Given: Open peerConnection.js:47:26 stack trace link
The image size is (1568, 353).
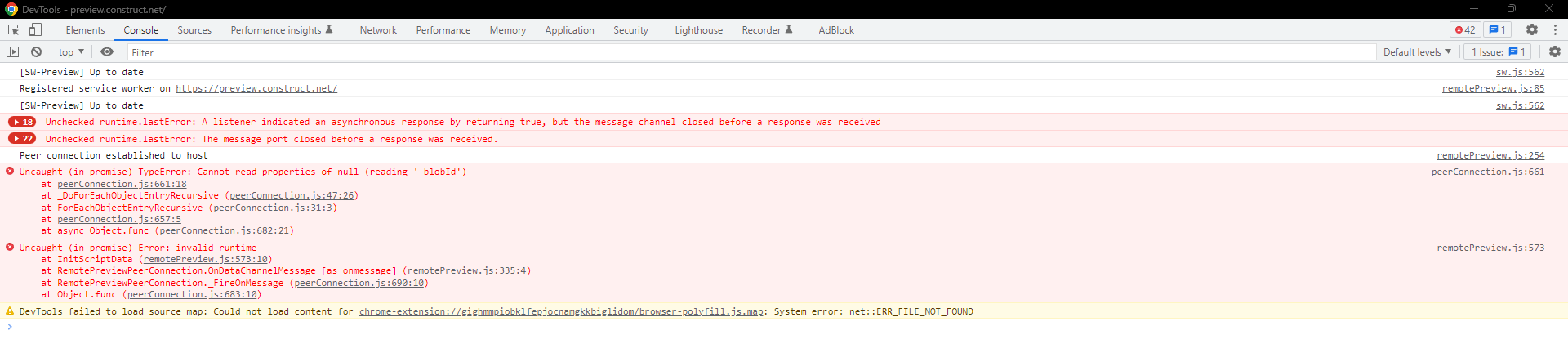Looking at the screenshot, I should [x=292, y=195].
